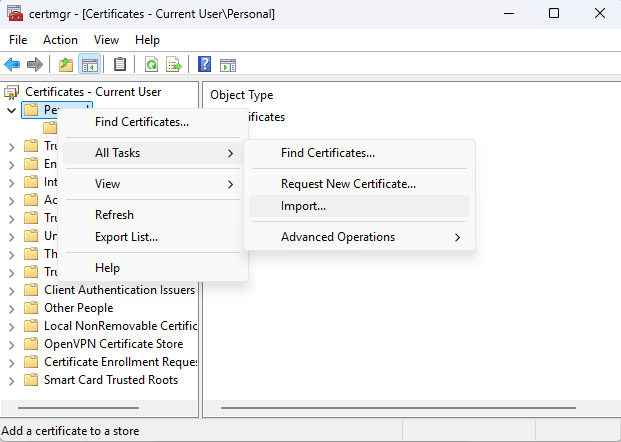Click the Object Type column header
The image size is (621, 442).
click(x=242, y=95)
